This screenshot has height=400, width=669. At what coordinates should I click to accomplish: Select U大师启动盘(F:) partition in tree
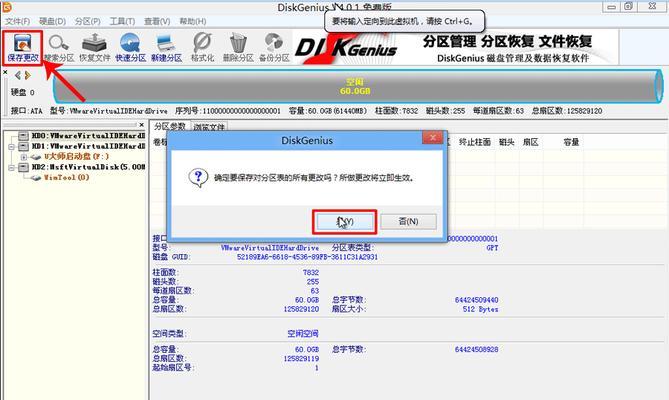(x=76, y=157)
